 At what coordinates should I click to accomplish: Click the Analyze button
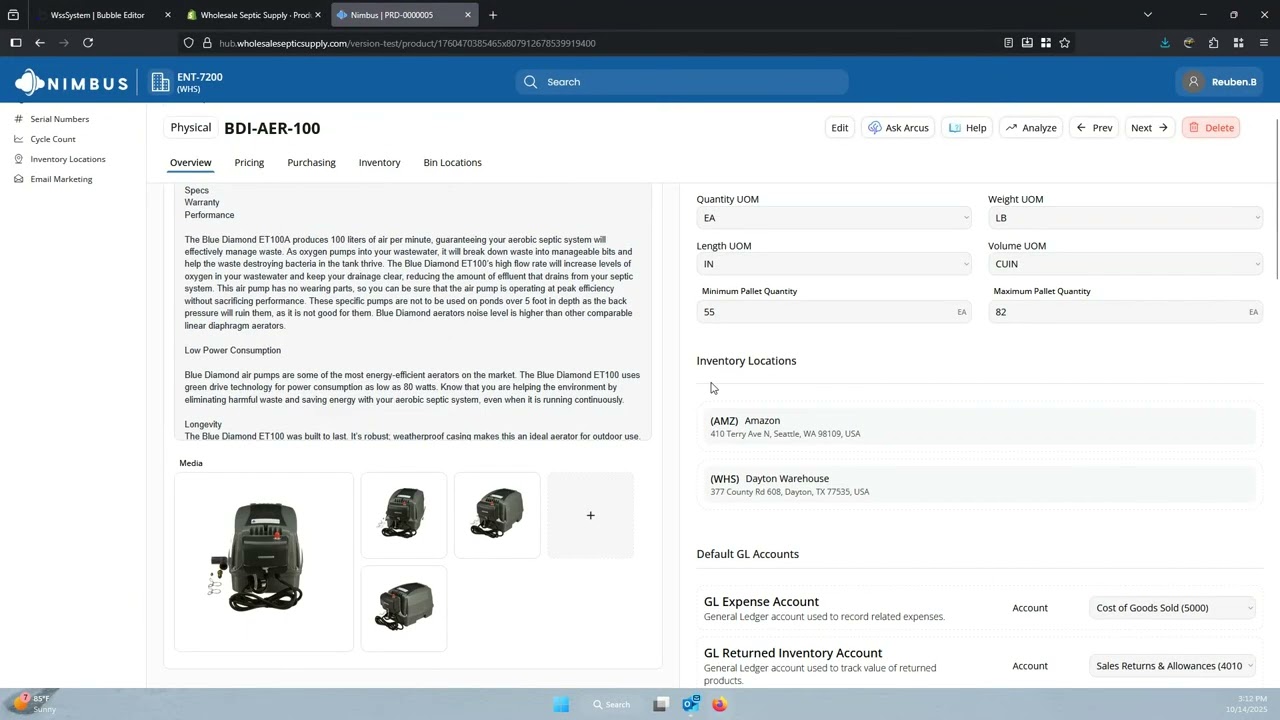[x=1030, y=128]
